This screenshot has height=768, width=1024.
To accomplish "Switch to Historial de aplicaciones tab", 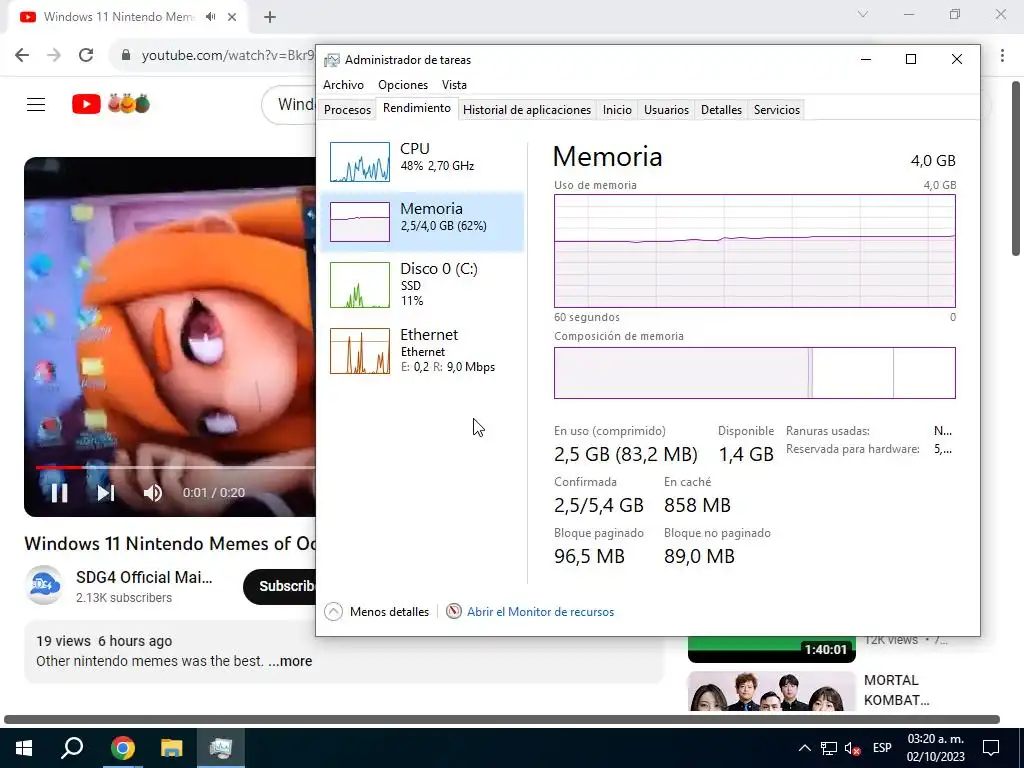I will pos(527,110).
